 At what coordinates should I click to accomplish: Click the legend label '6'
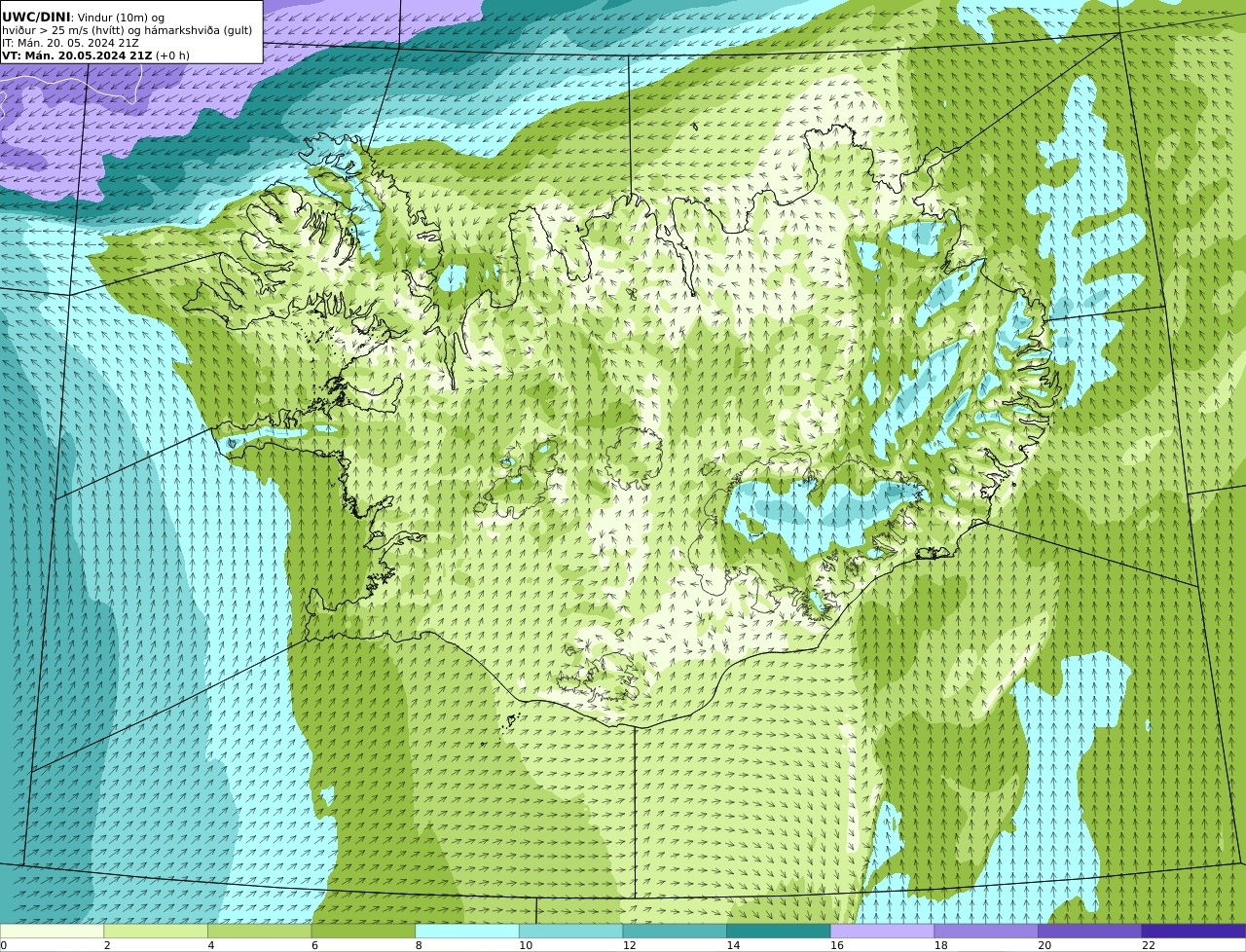click(x=314, y=945)
